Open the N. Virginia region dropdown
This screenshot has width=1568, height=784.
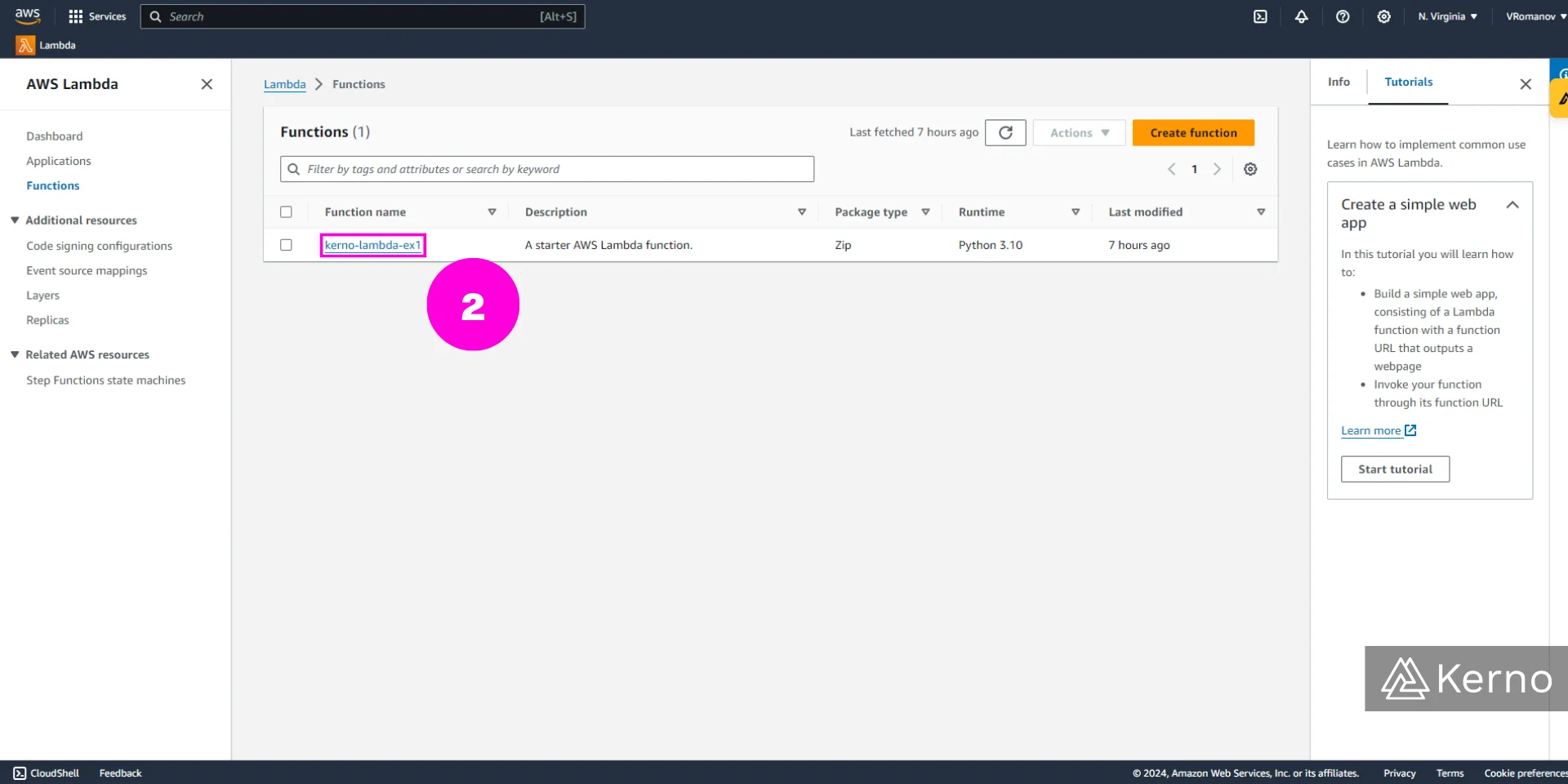click(1447, 16)
